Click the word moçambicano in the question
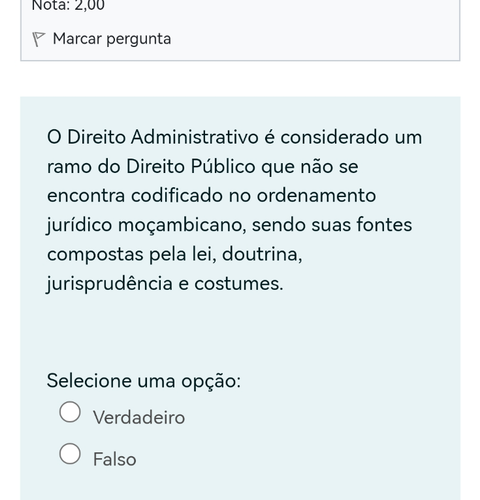This screenshot has width=480, height=500. click(182, 225)
